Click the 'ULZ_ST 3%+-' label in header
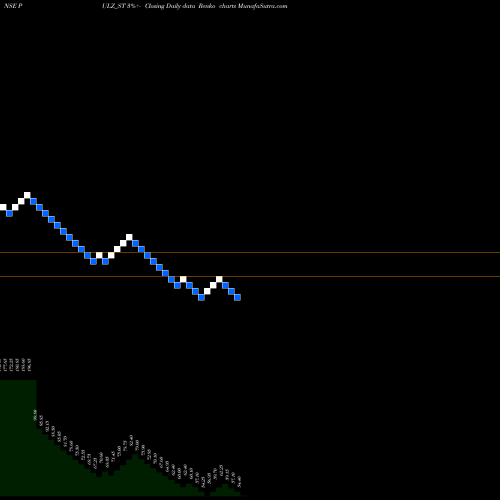This screenshot has height=500, width=500. pyautogui.click(x=123, y=6)
